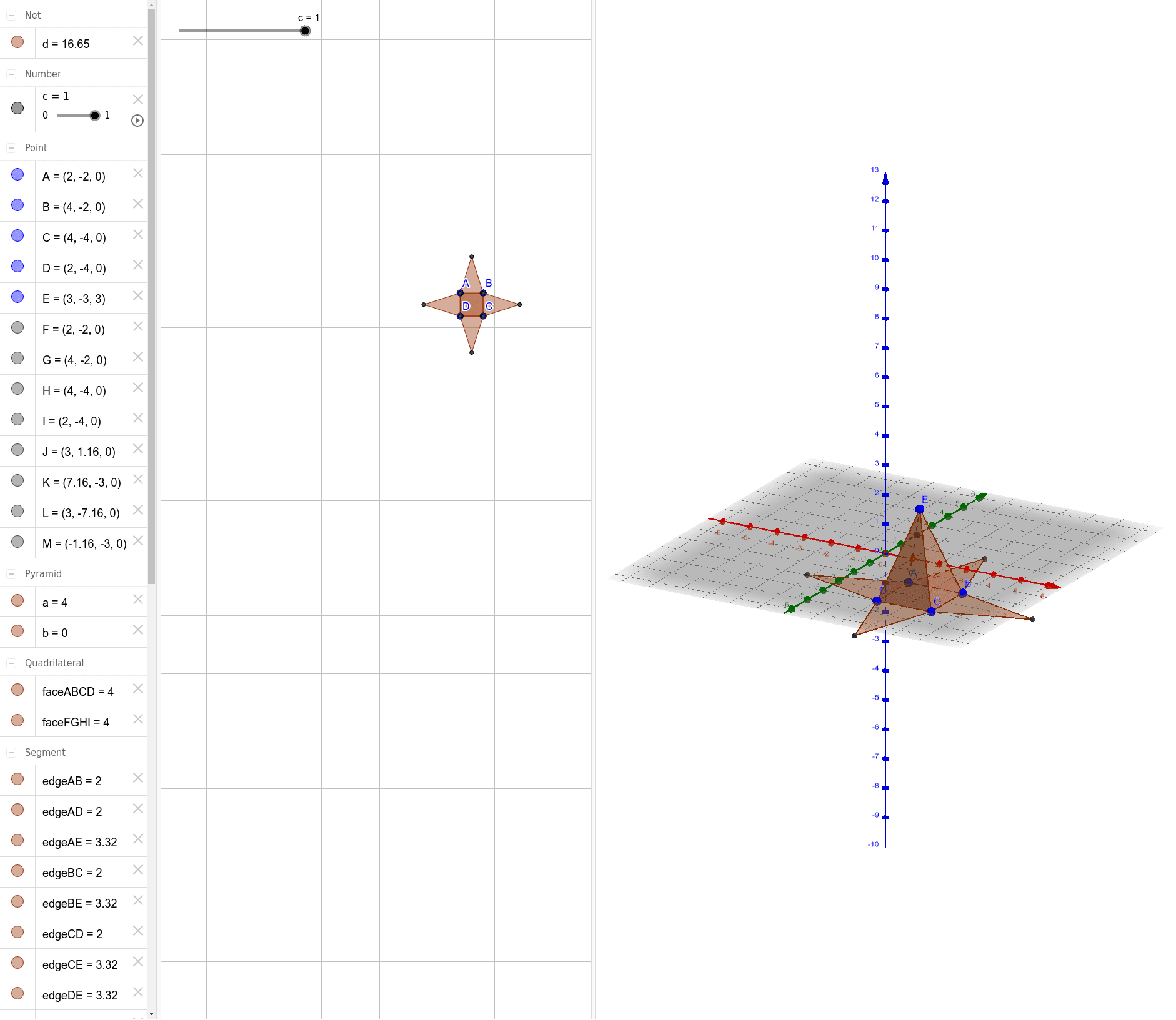Delete point M using its × icon
This screenshot has width=1176, height=1020.
(x=138, y=541)
